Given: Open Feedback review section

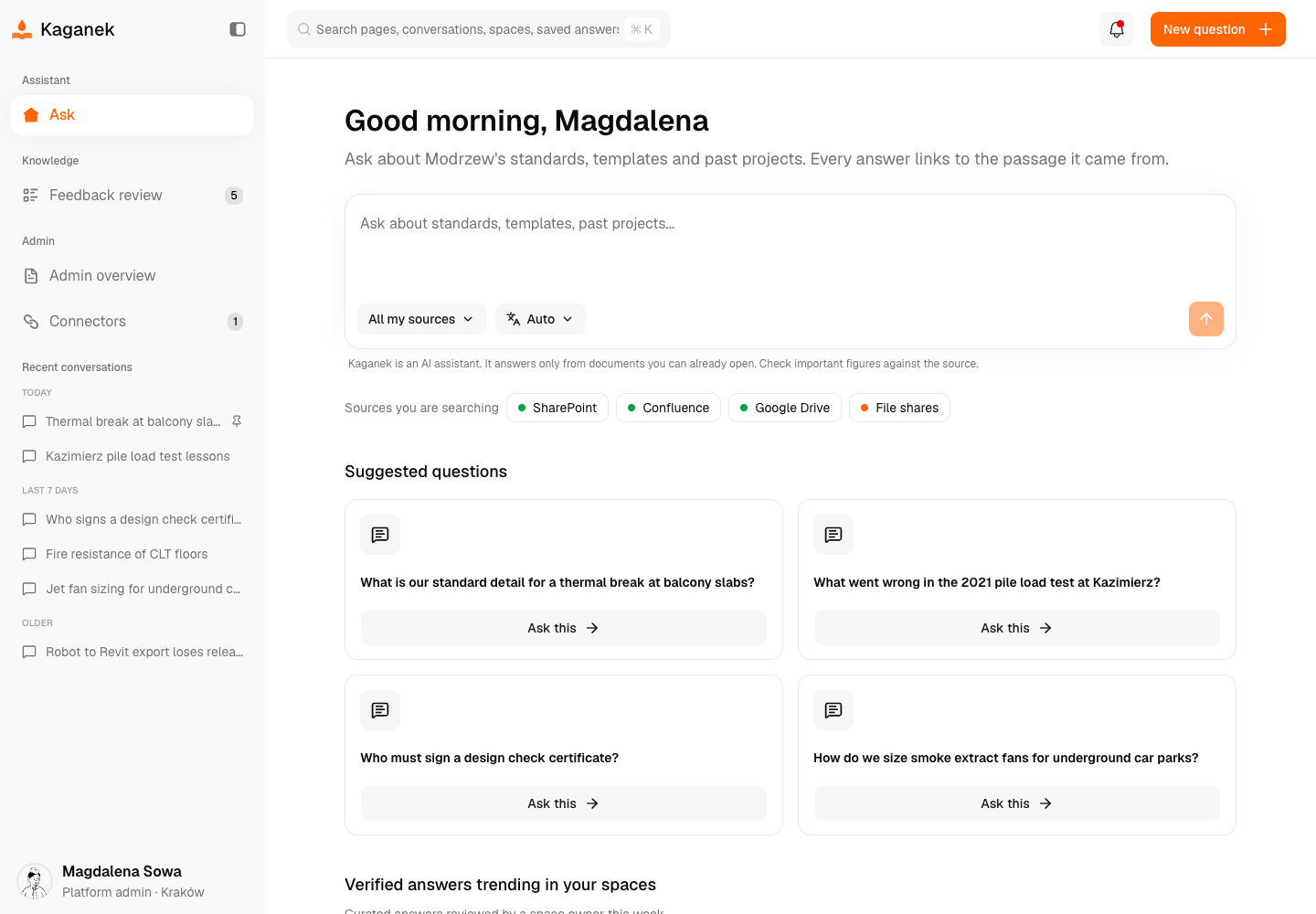Looking at the screenshot, I should tap(133, 196).
